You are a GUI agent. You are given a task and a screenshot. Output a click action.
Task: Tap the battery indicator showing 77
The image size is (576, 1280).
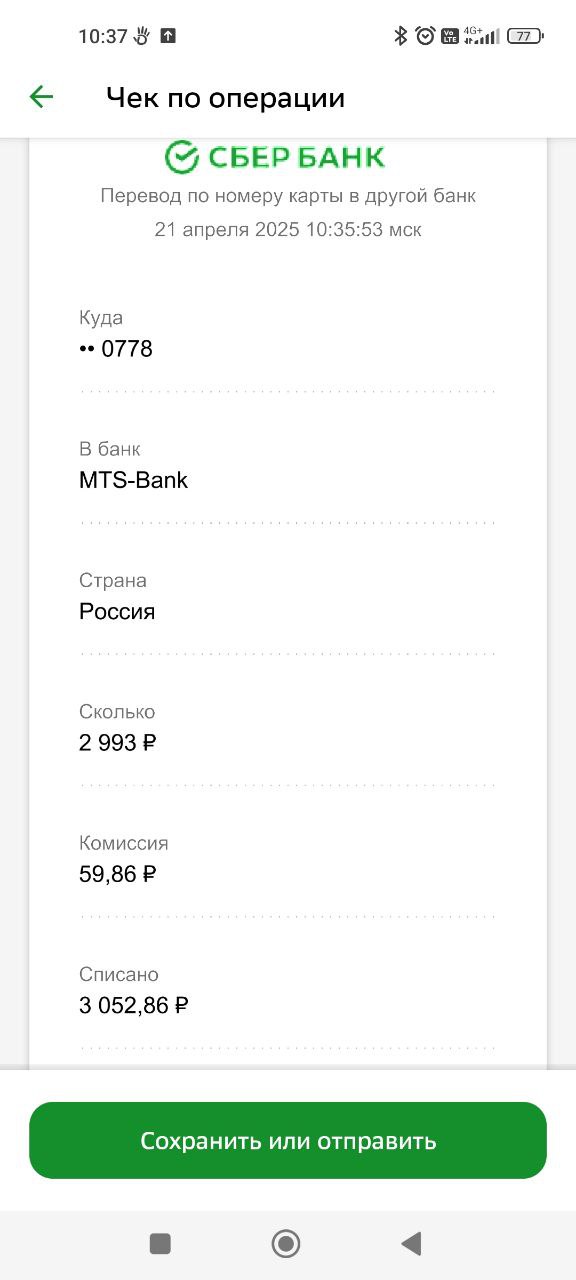(x=525, y=36)
